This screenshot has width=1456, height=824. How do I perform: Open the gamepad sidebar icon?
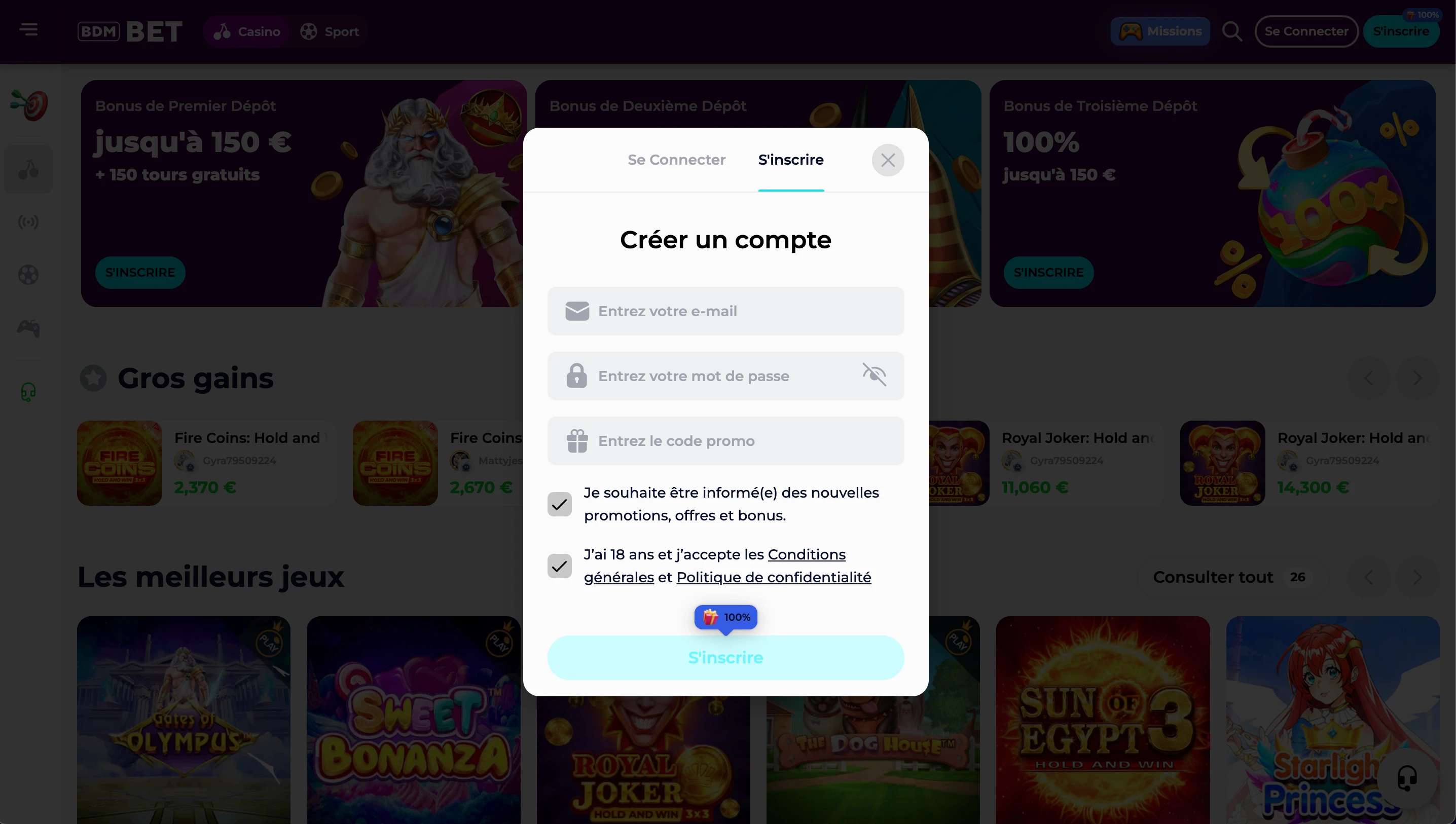[x=28, y=328]
